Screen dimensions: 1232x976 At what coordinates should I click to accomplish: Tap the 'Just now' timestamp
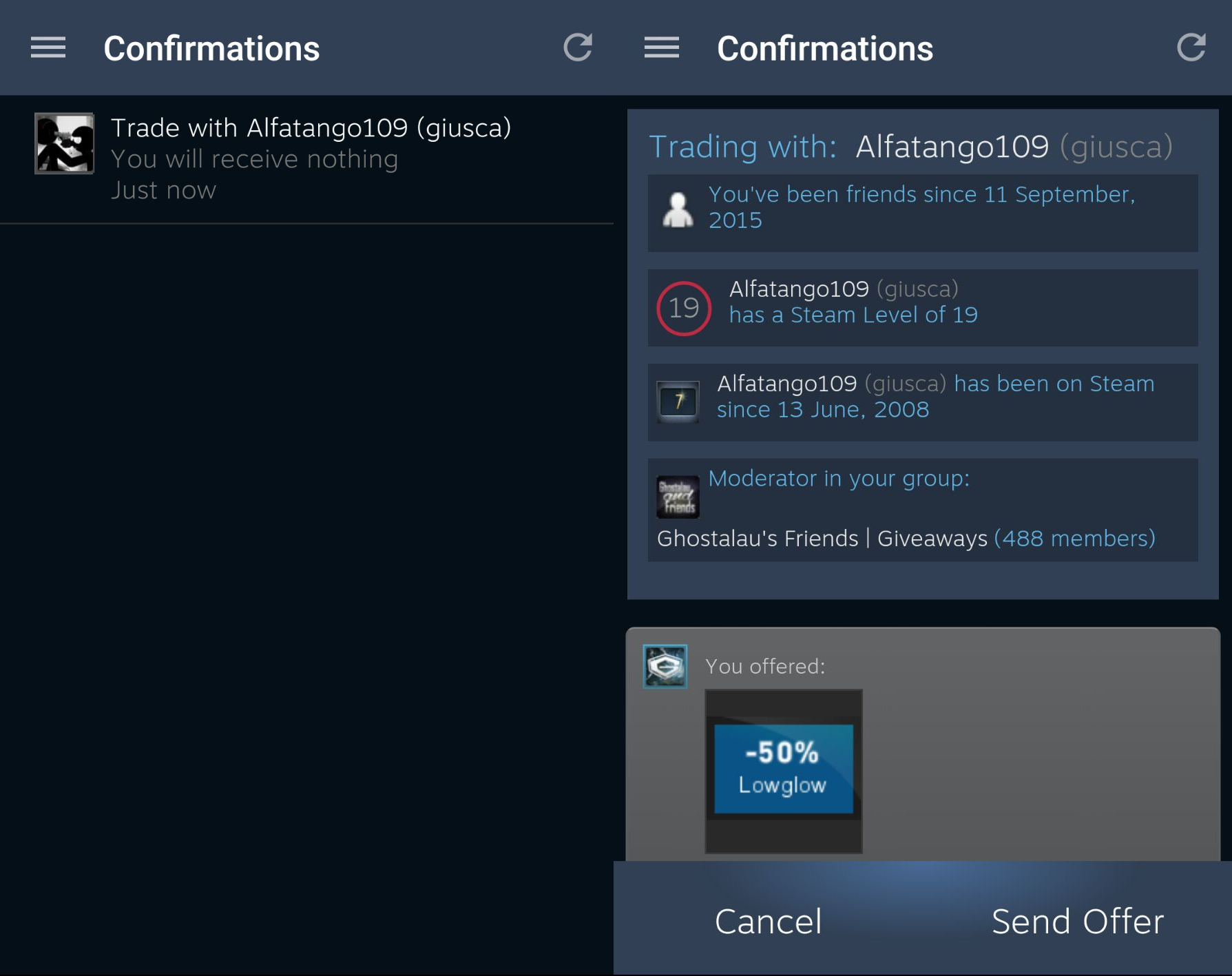(163, 190)
